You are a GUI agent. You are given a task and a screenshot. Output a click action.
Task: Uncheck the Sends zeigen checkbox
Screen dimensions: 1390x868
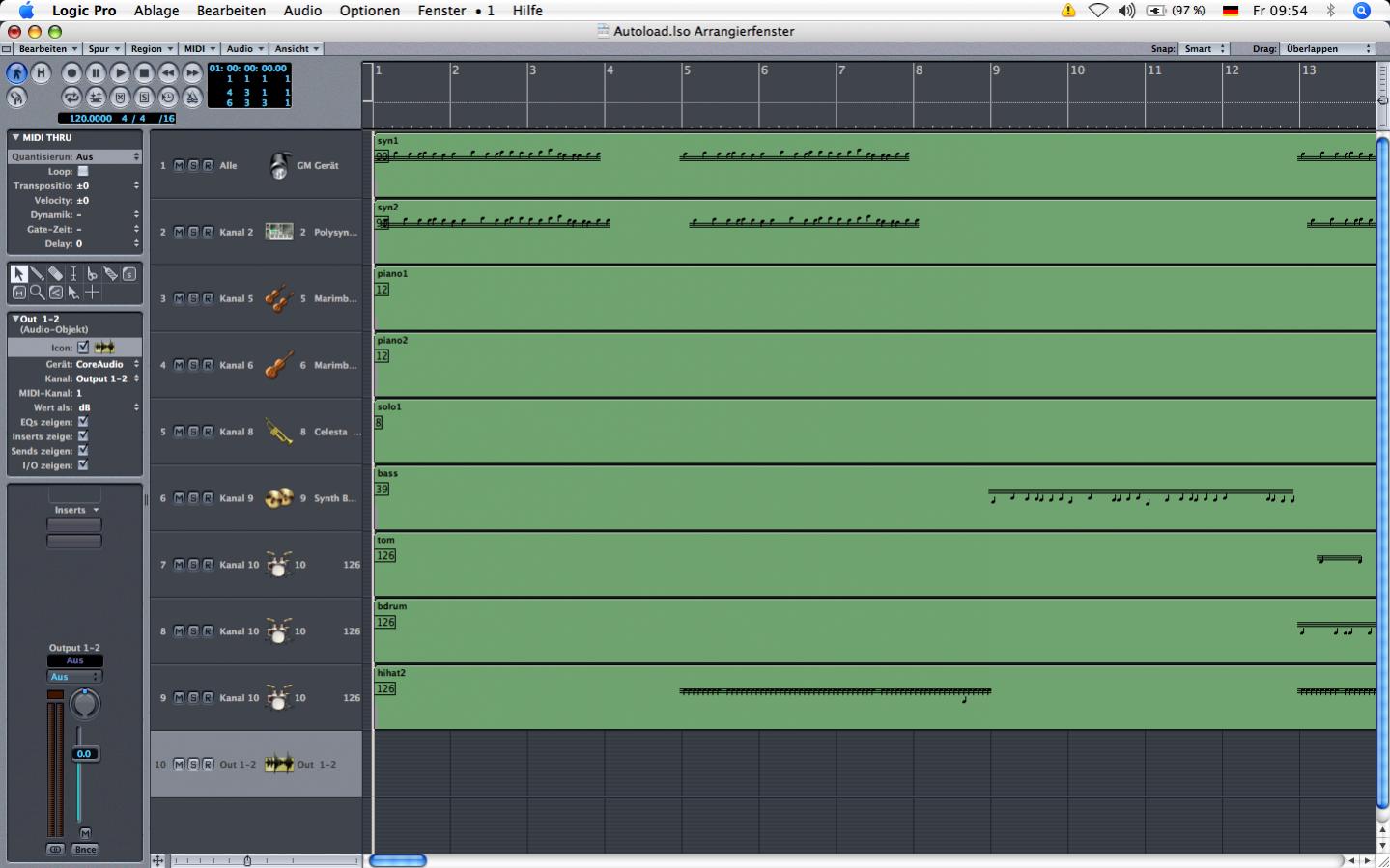coord(83,451)
